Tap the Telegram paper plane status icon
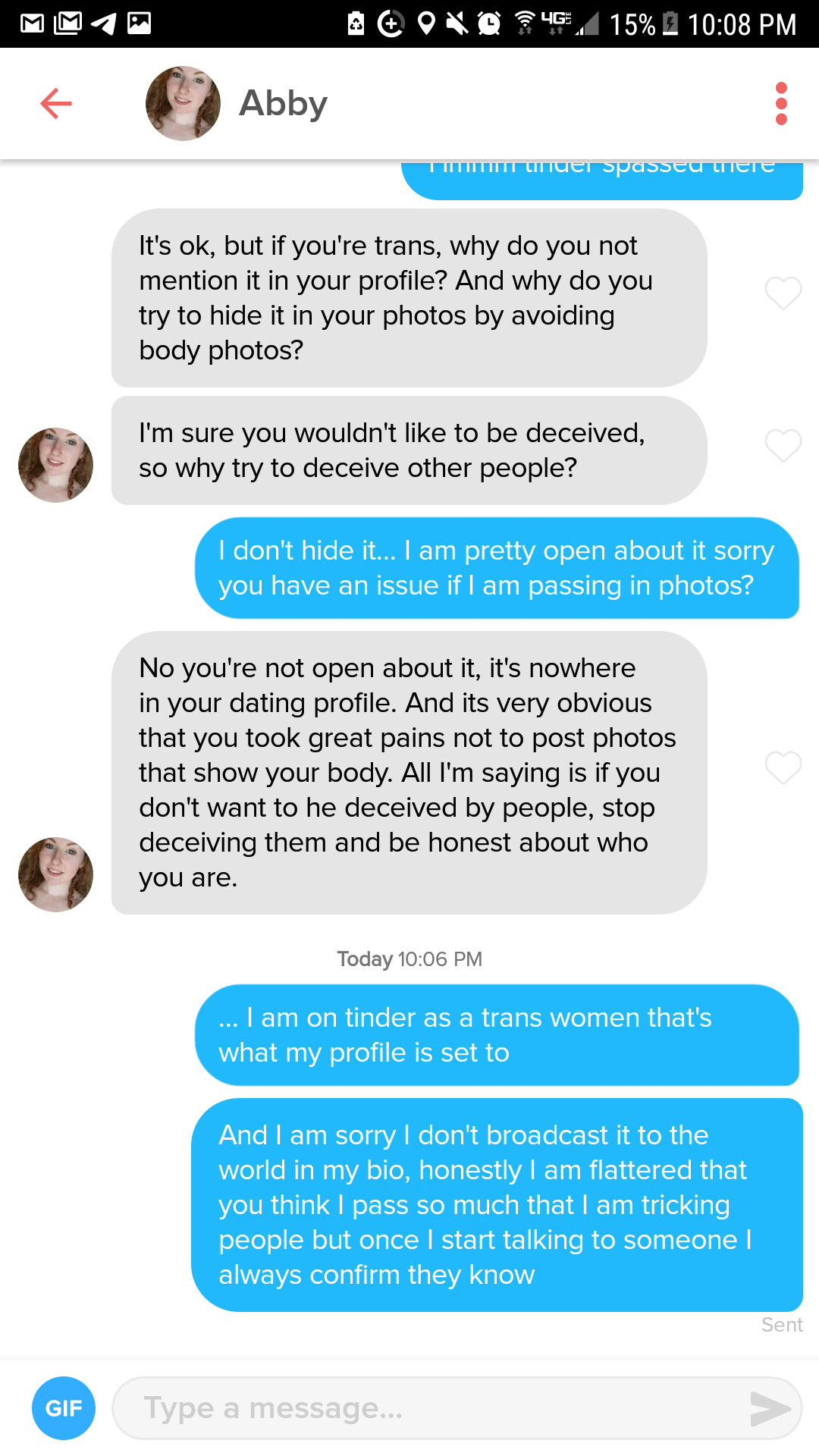The height and width of the screenshot is (1456, 819). tap(103, 24)
